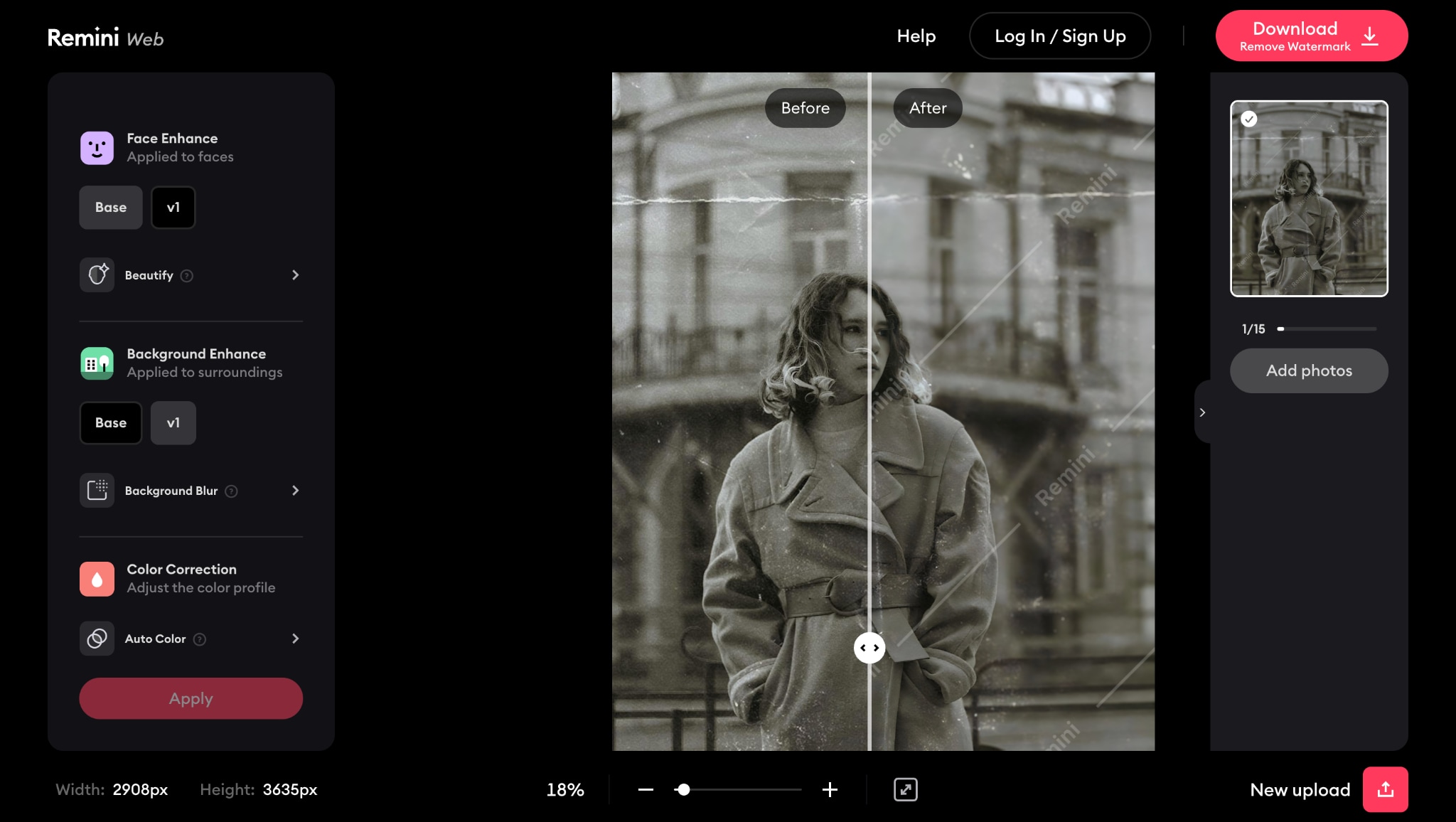This screenshot has width=1456, height=822.
Task: Click the photo count progress bar
Action: pos(1327,329)
